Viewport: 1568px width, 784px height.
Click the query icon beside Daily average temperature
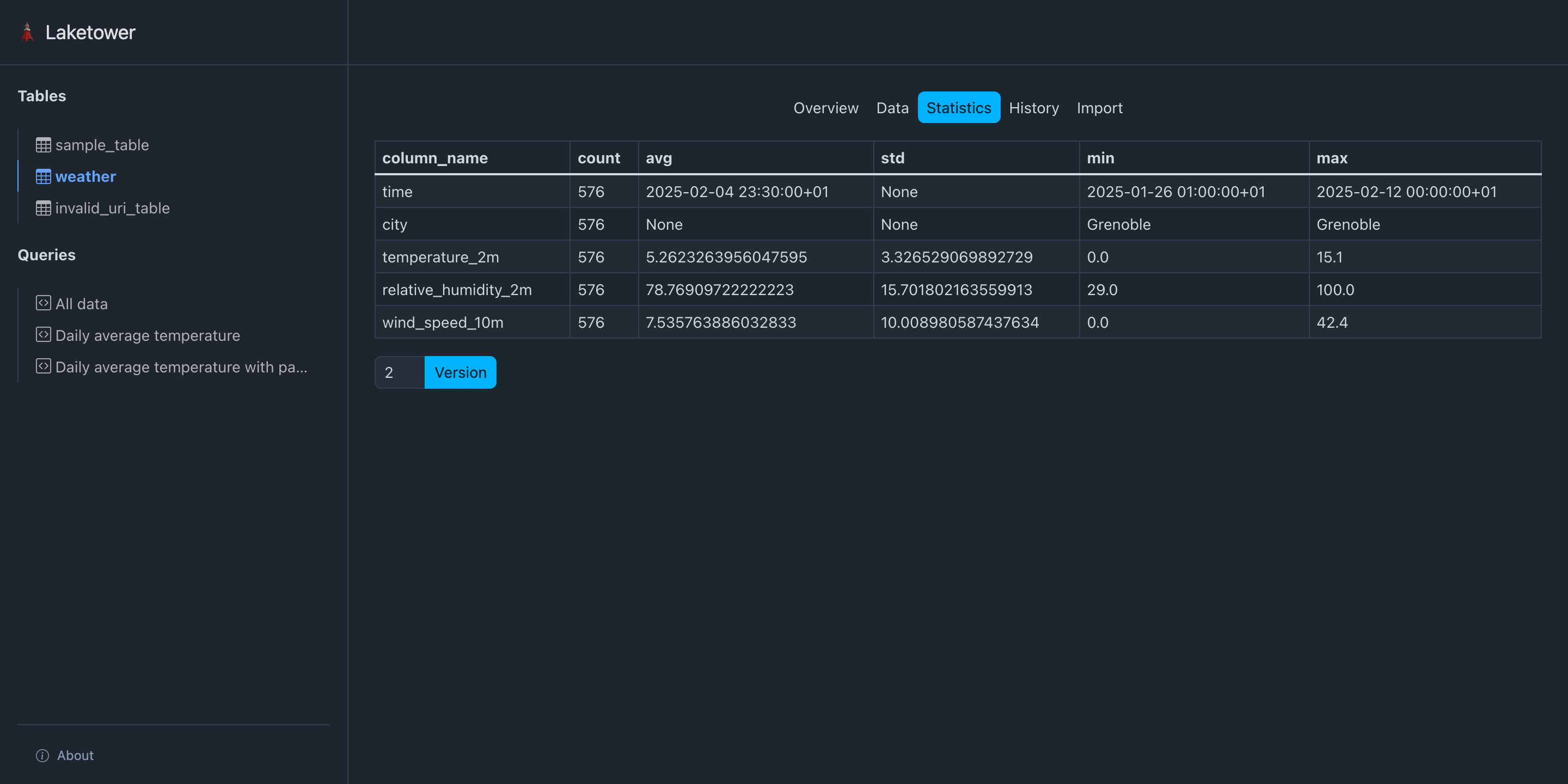[x=43, y=334]
